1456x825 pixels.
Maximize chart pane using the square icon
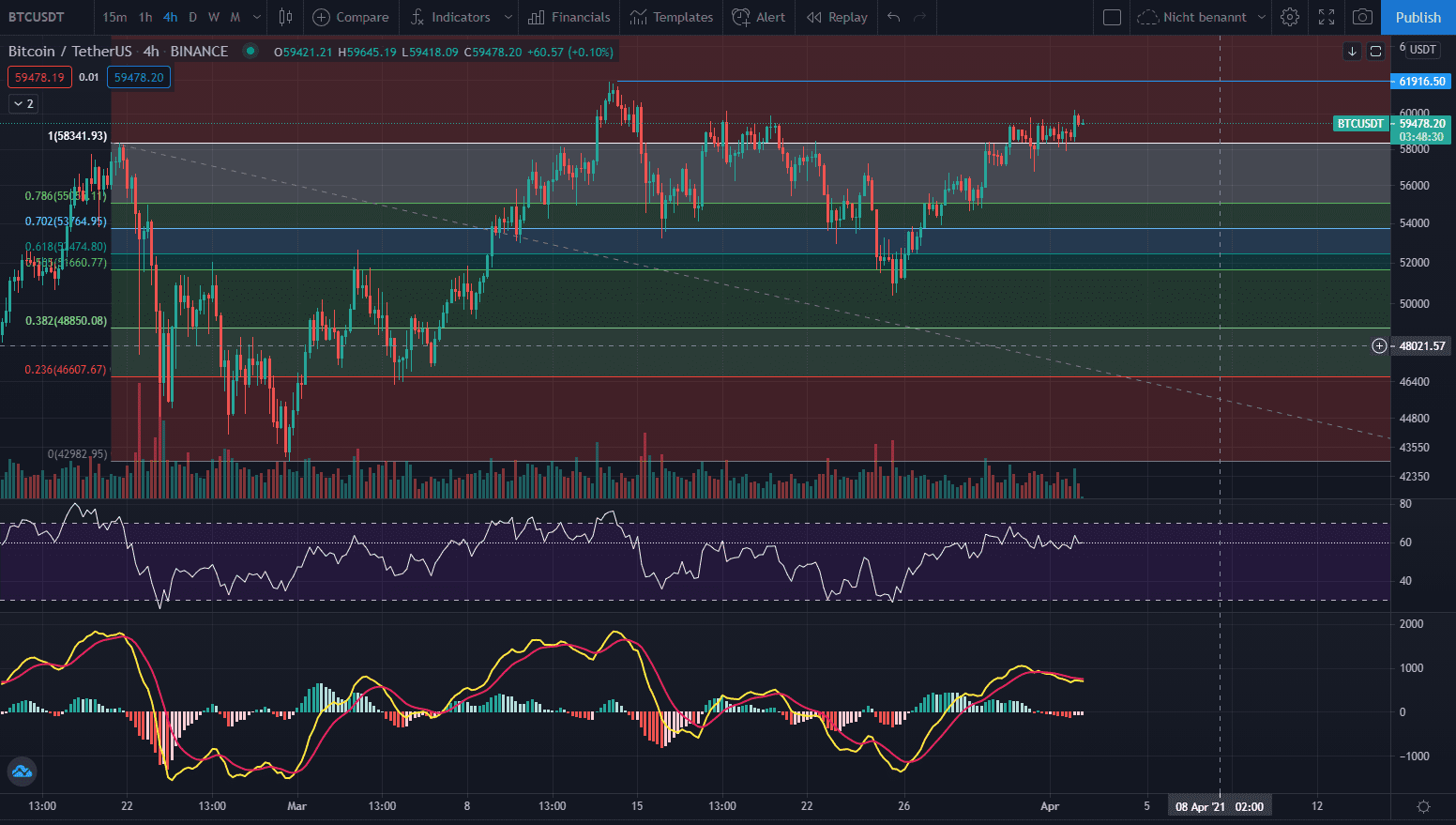click(x=1375, y=51)
